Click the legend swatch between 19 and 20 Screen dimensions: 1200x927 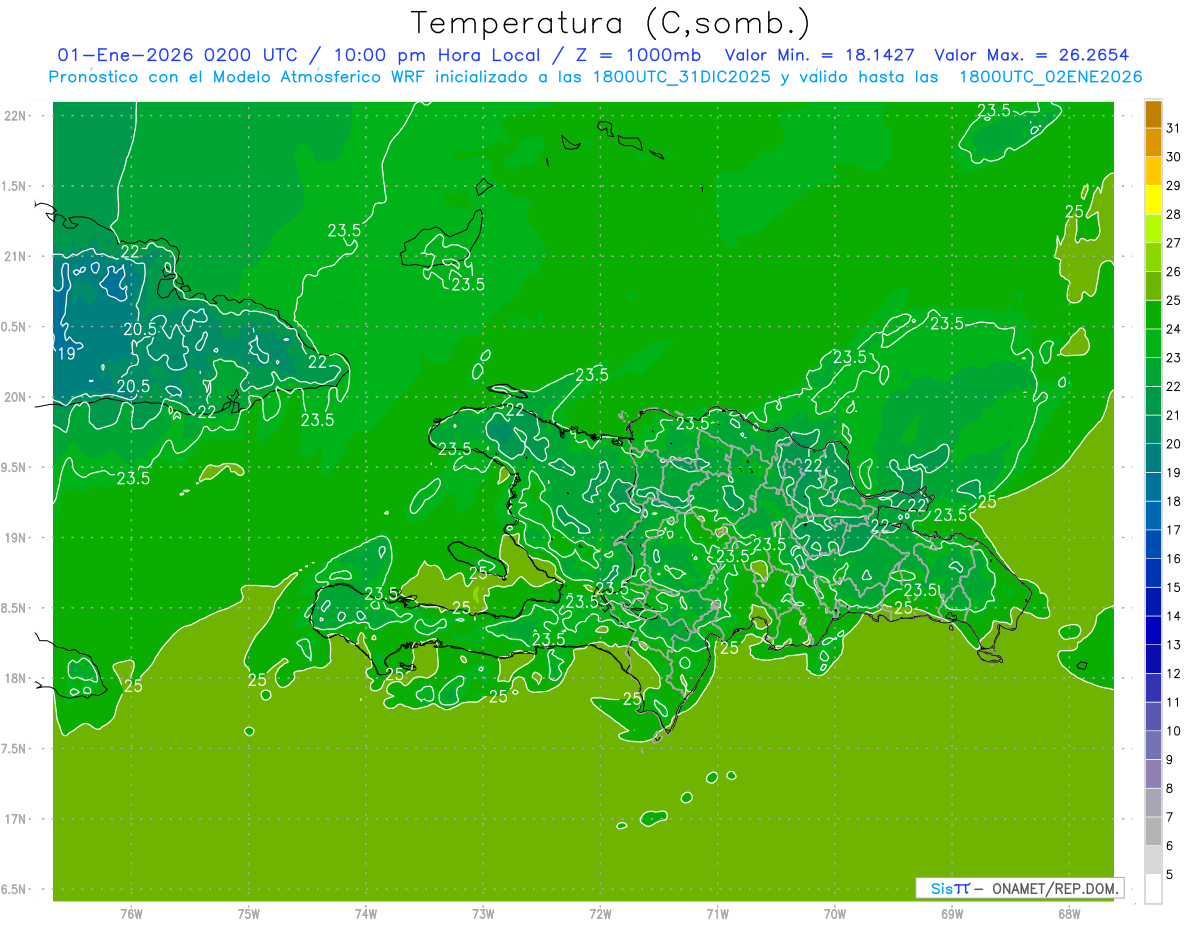point(1153,458)
